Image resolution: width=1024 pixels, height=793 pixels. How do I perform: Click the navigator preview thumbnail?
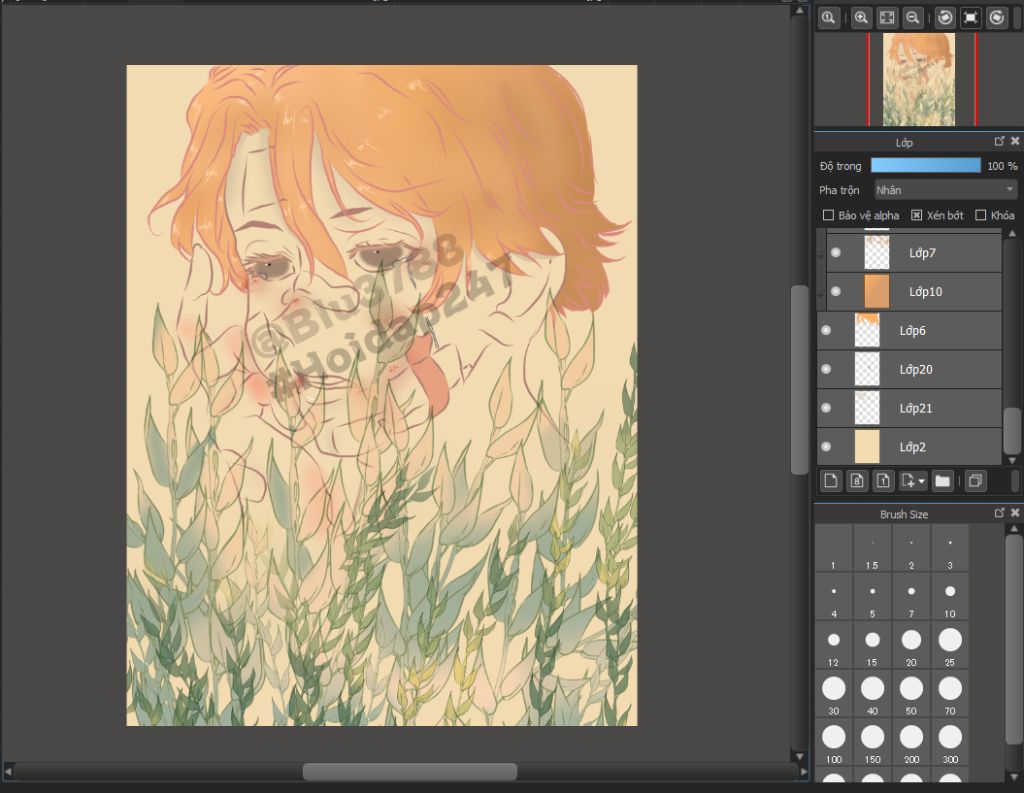coord(919,79)
